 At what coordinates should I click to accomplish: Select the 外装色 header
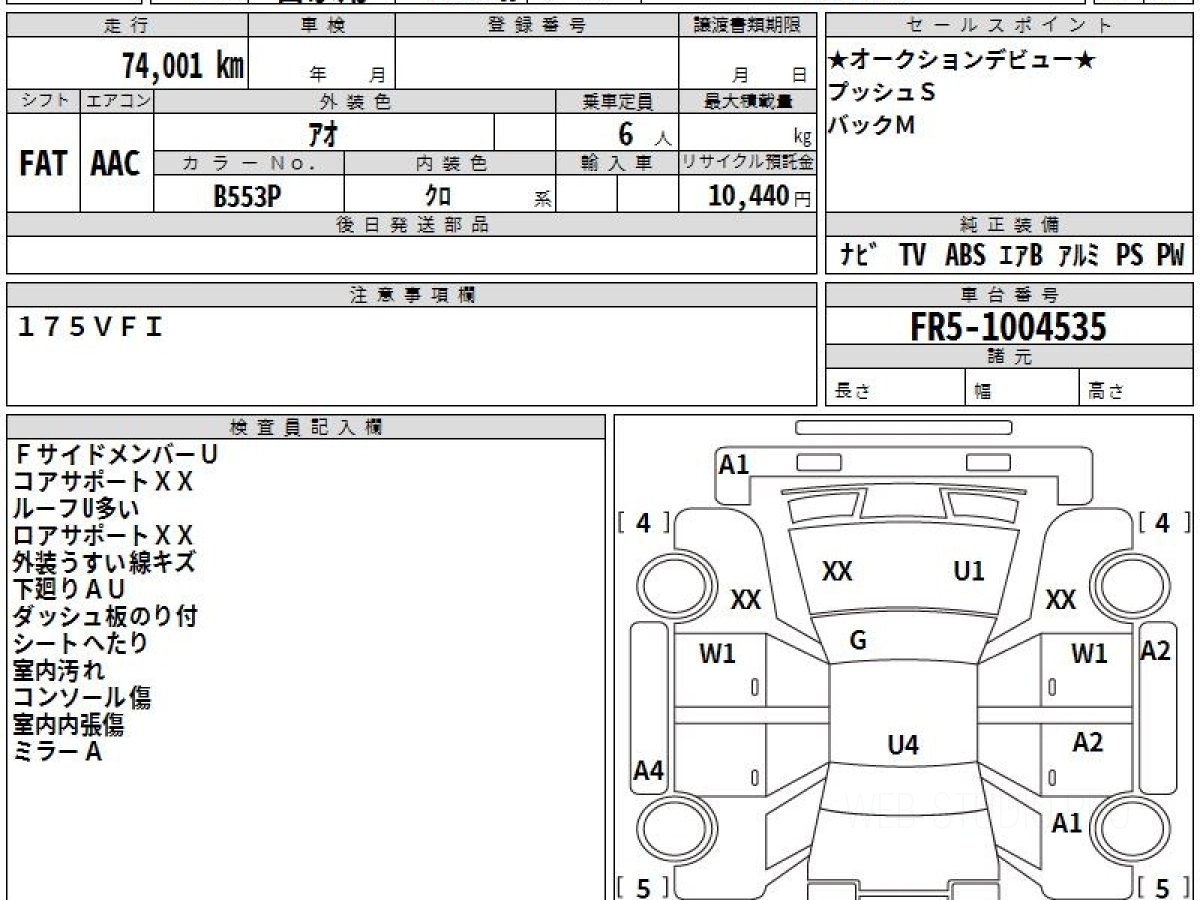(355, 101)
